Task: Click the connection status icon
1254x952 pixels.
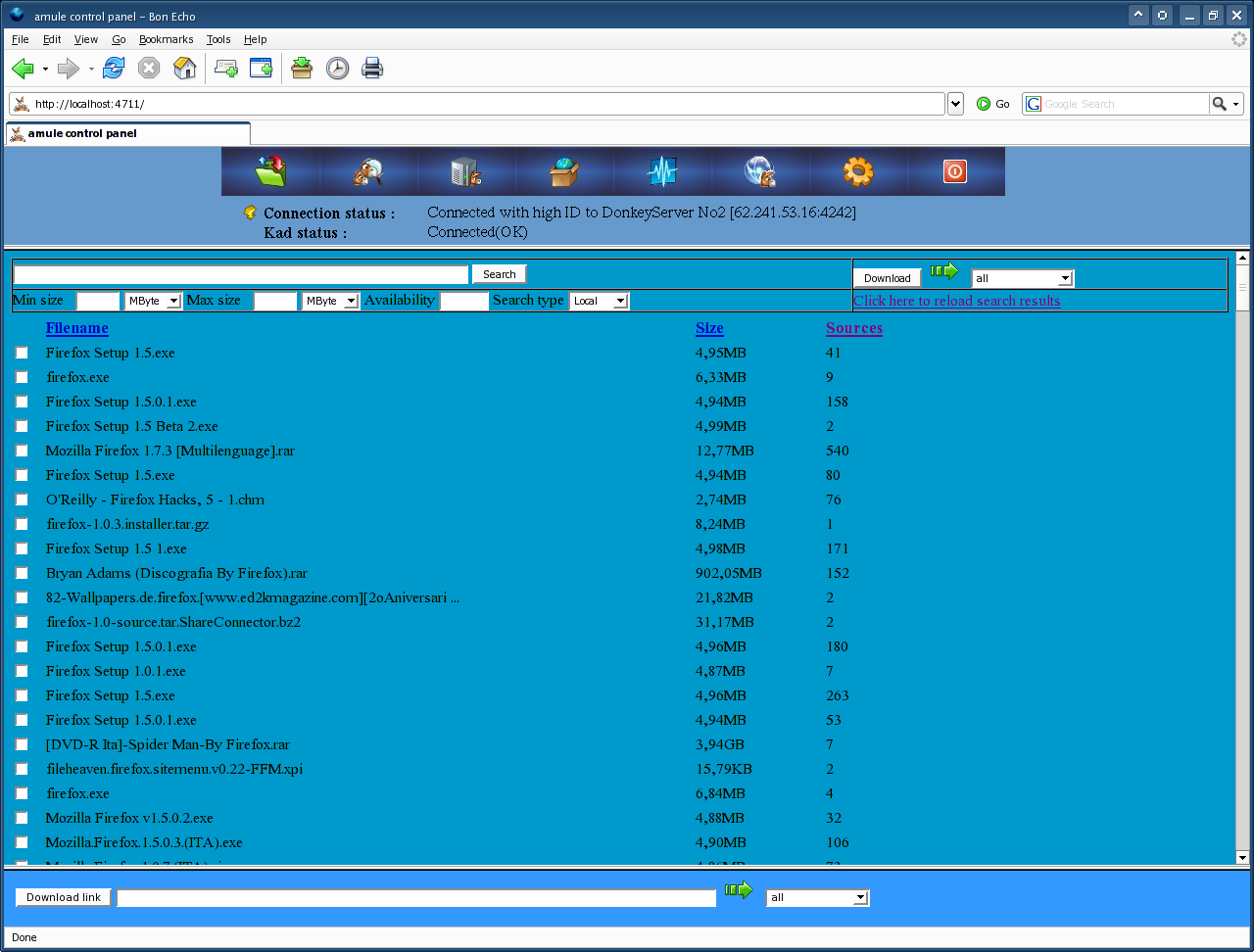Action: click(x=250, y=213)
